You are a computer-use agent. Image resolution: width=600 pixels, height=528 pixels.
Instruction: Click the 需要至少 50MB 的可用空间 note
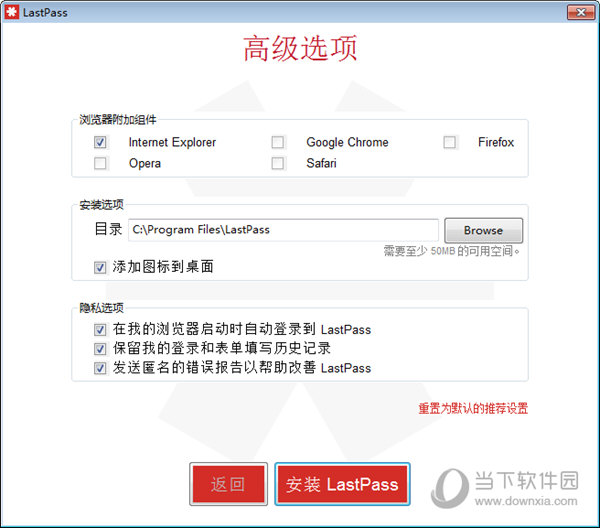point(452,251)
